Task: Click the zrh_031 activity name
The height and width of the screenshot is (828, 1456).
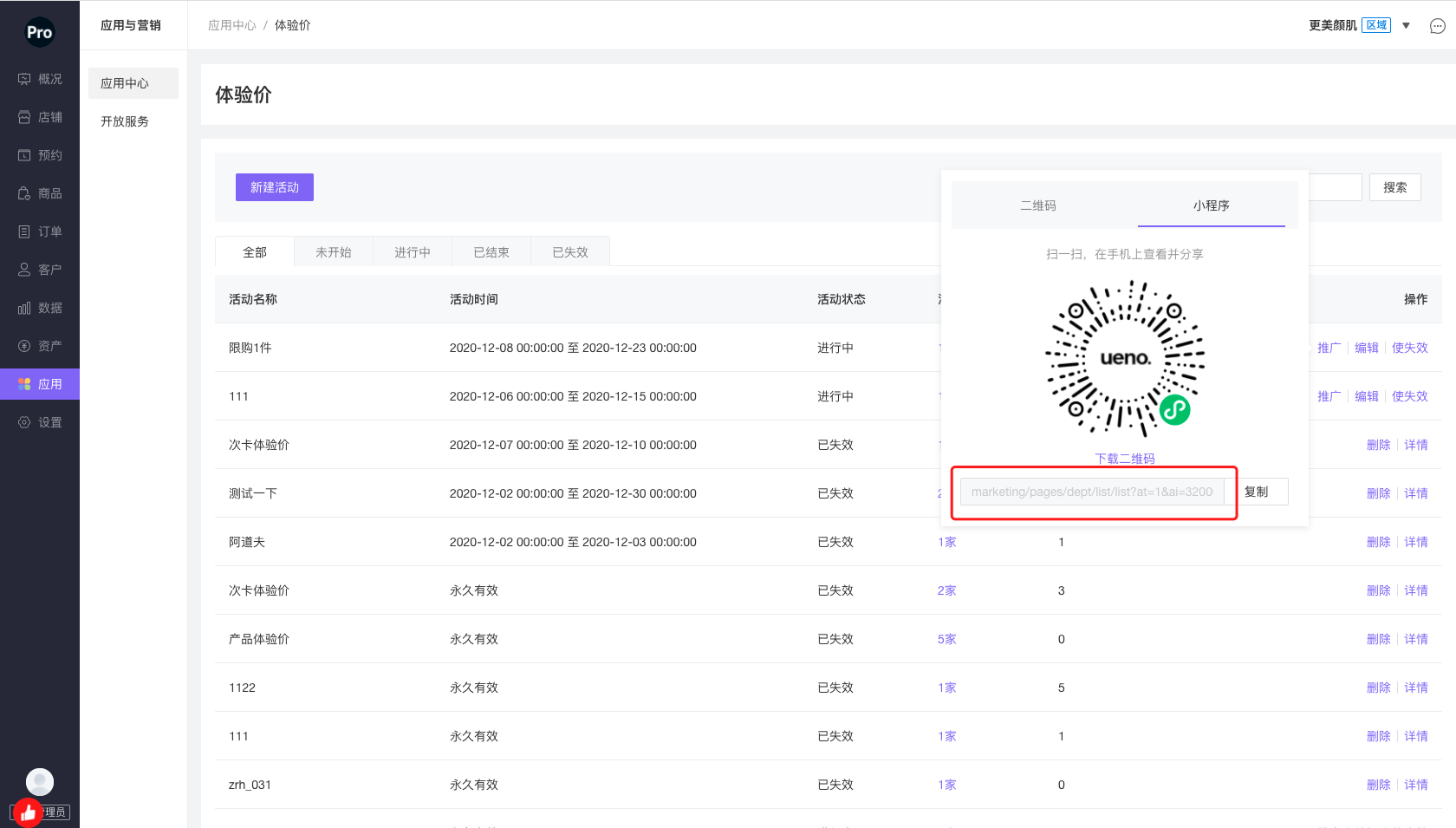Action: (250, 785)
